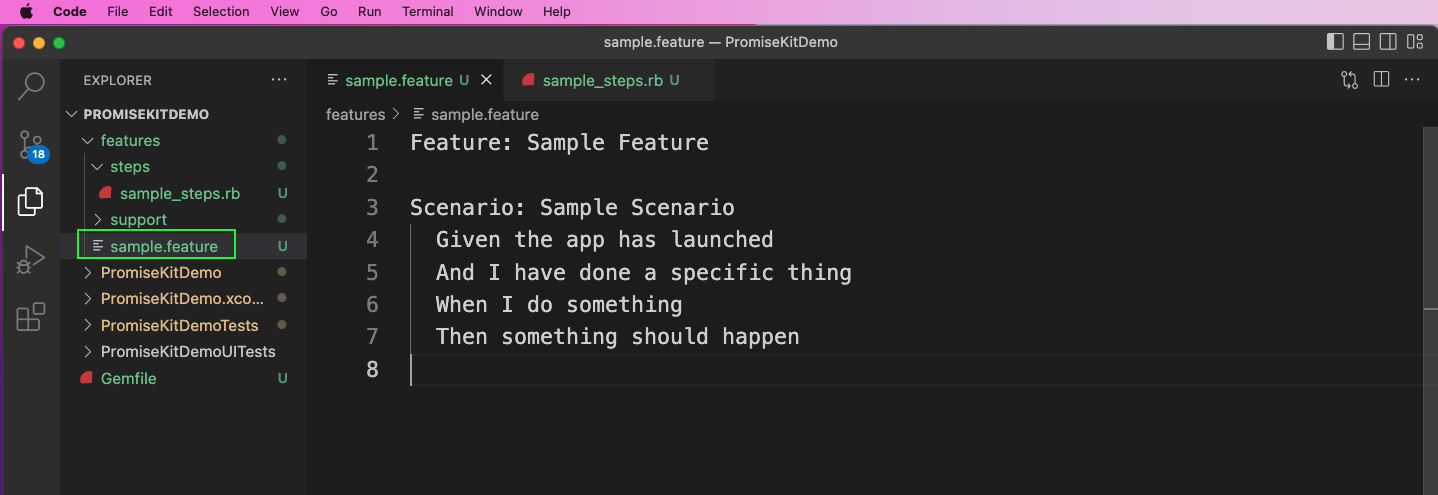Image resolution: width=1438 pixels, height=495 pixels.
Task: Open the Edit menu
Action: [x=160, y=12]
